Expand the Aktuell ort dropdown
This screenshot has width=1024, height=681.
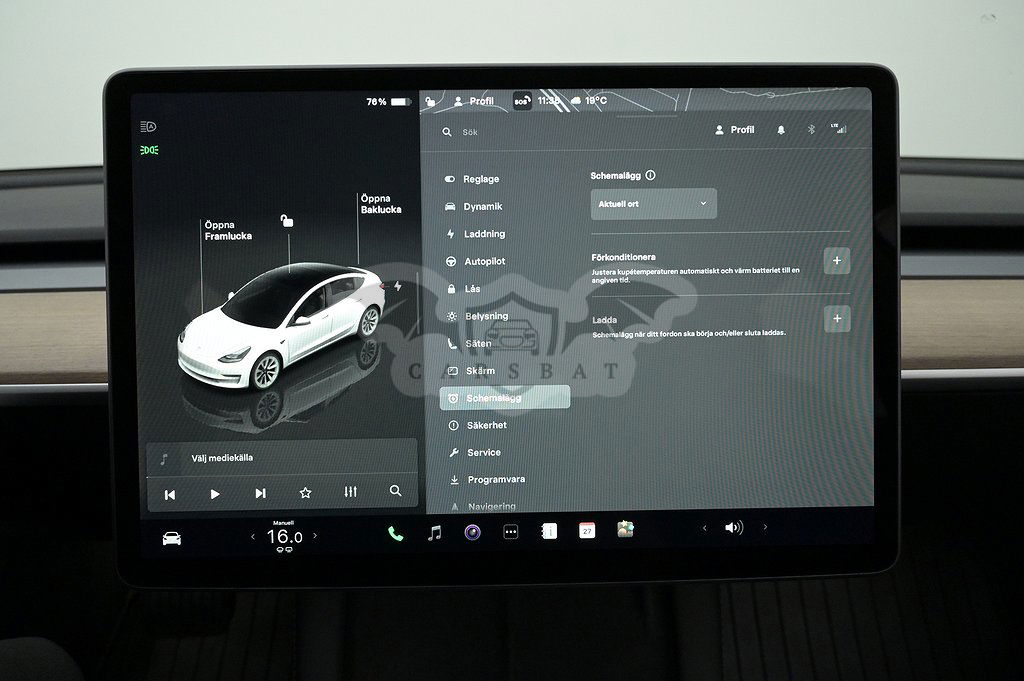click(653, 203)
